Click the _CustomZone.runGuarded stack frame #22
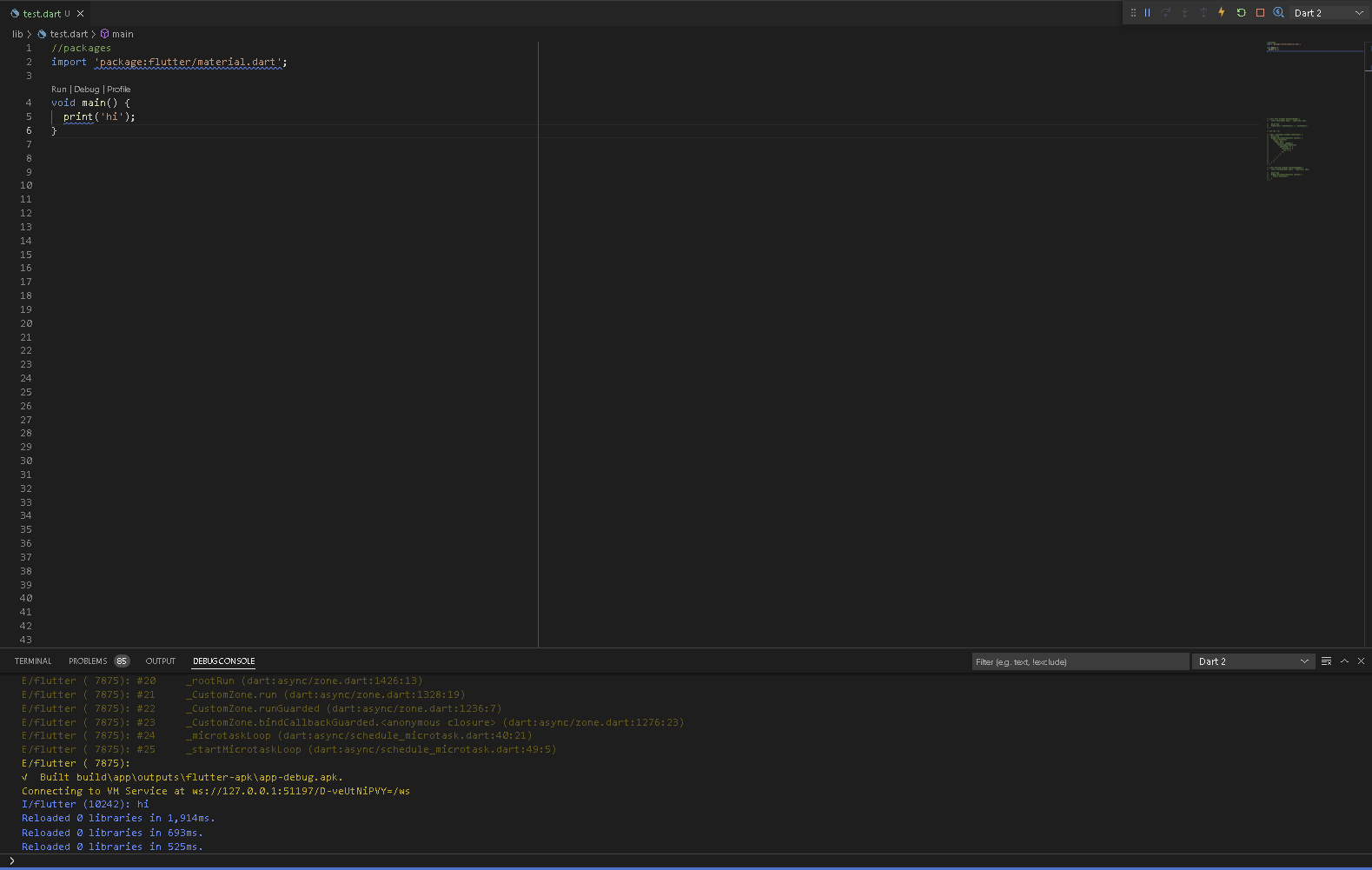 262,708
